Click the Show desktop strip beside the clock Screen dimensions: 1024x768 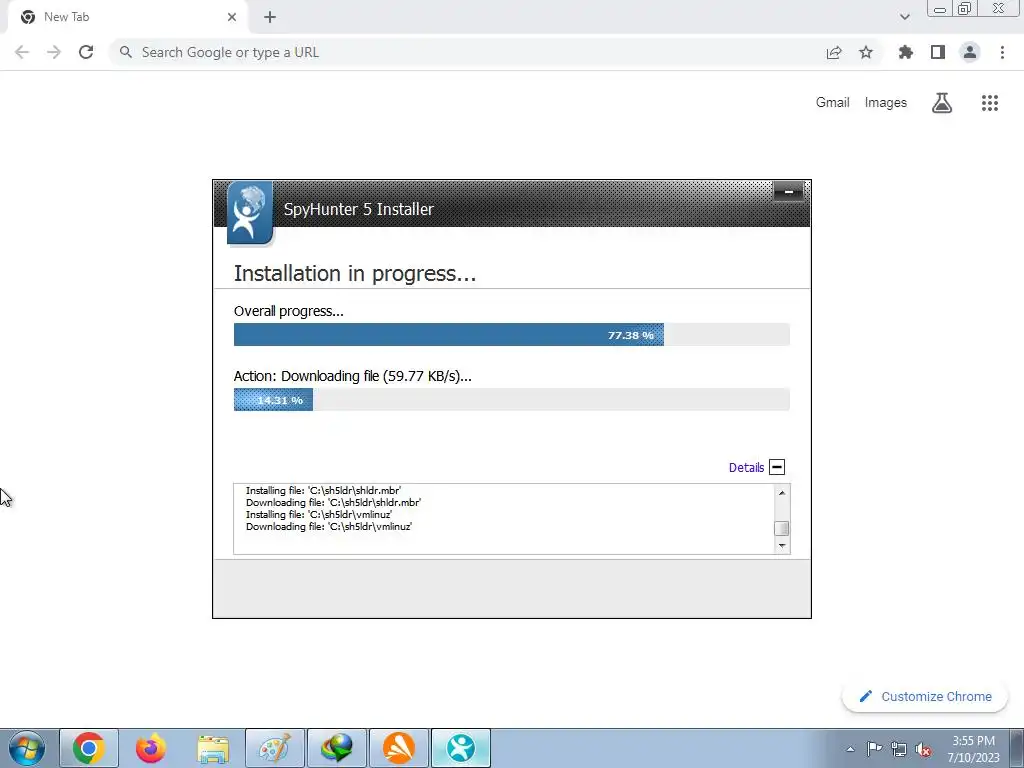coord(1017,748)
